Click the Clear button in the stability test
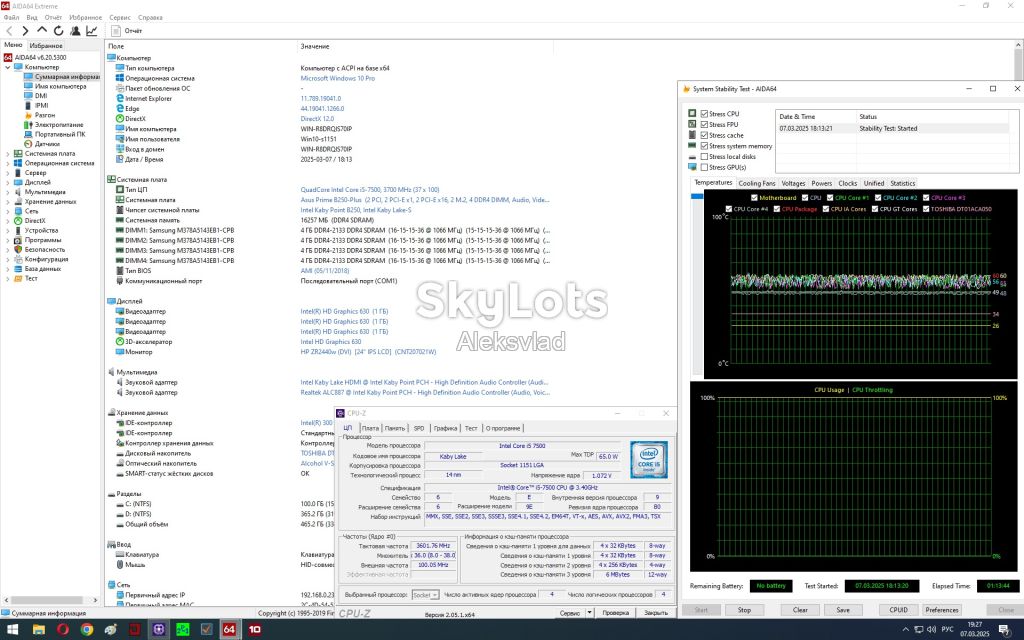 tap(800, 610)
